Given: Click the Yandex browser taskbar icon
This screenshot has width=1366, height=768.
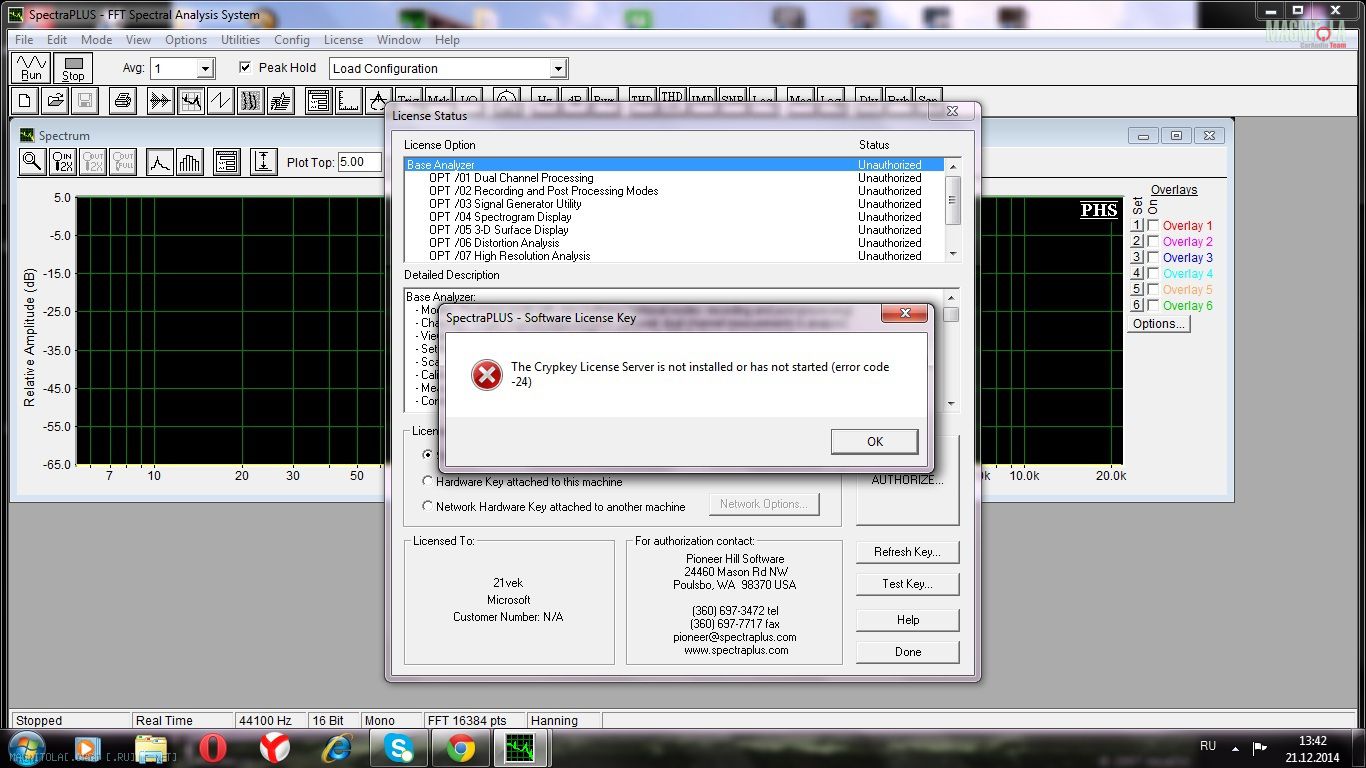Looking at the screenshot, I should click(x=275, y=747).
